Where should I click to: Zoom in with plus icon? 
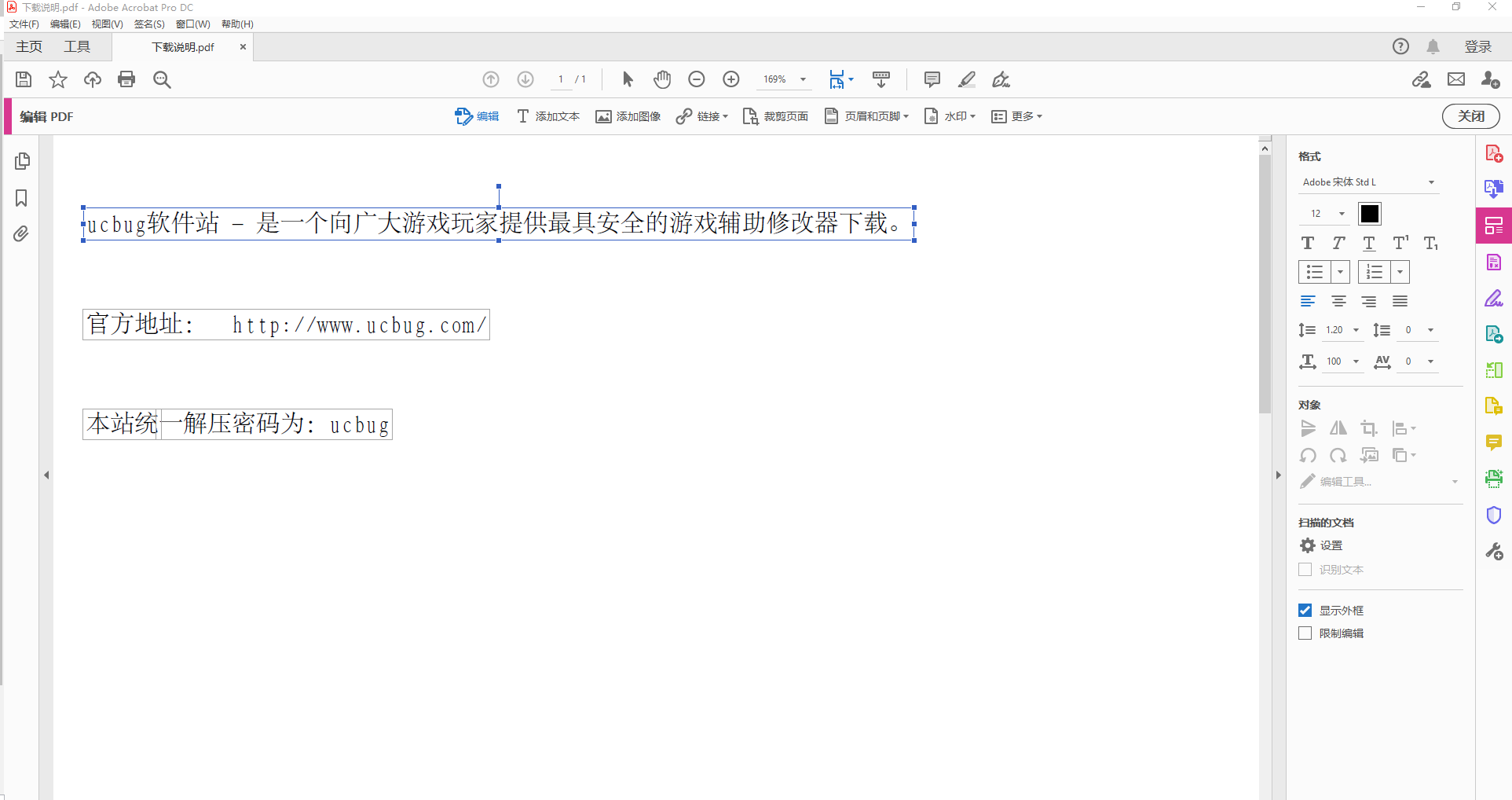coord(731,79)
